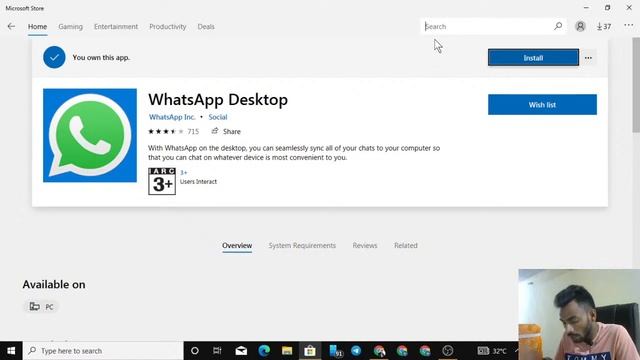Switch to the Productivity tab
This screenshot has height=360, width=640.
pyautogui.click(x=167, y=27)
